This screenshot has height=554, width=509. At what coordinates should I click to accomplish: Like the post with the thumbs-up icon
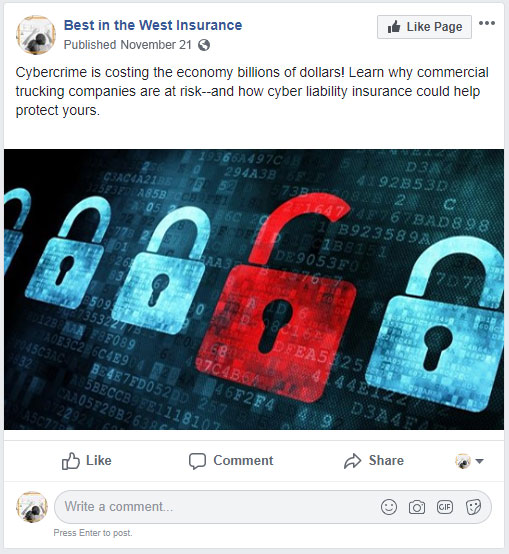coord(71,461)
